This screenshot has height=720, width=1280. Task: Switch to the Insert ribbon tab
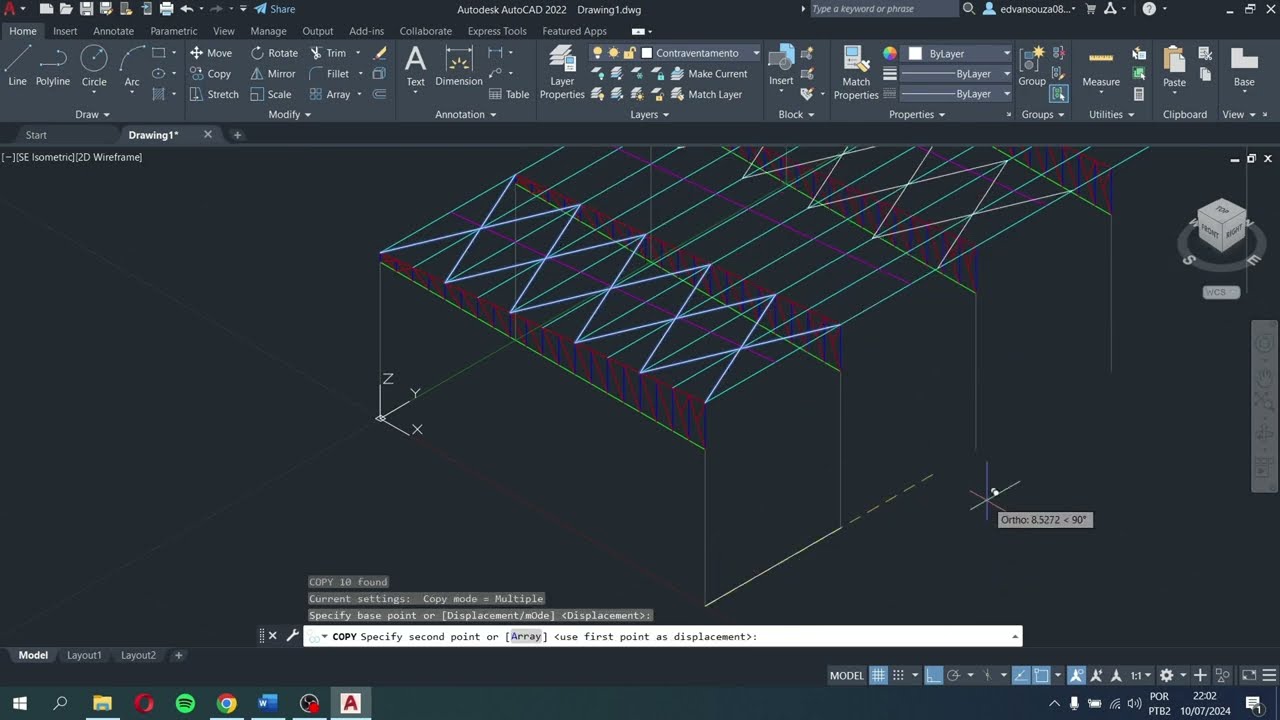[65, 31]
